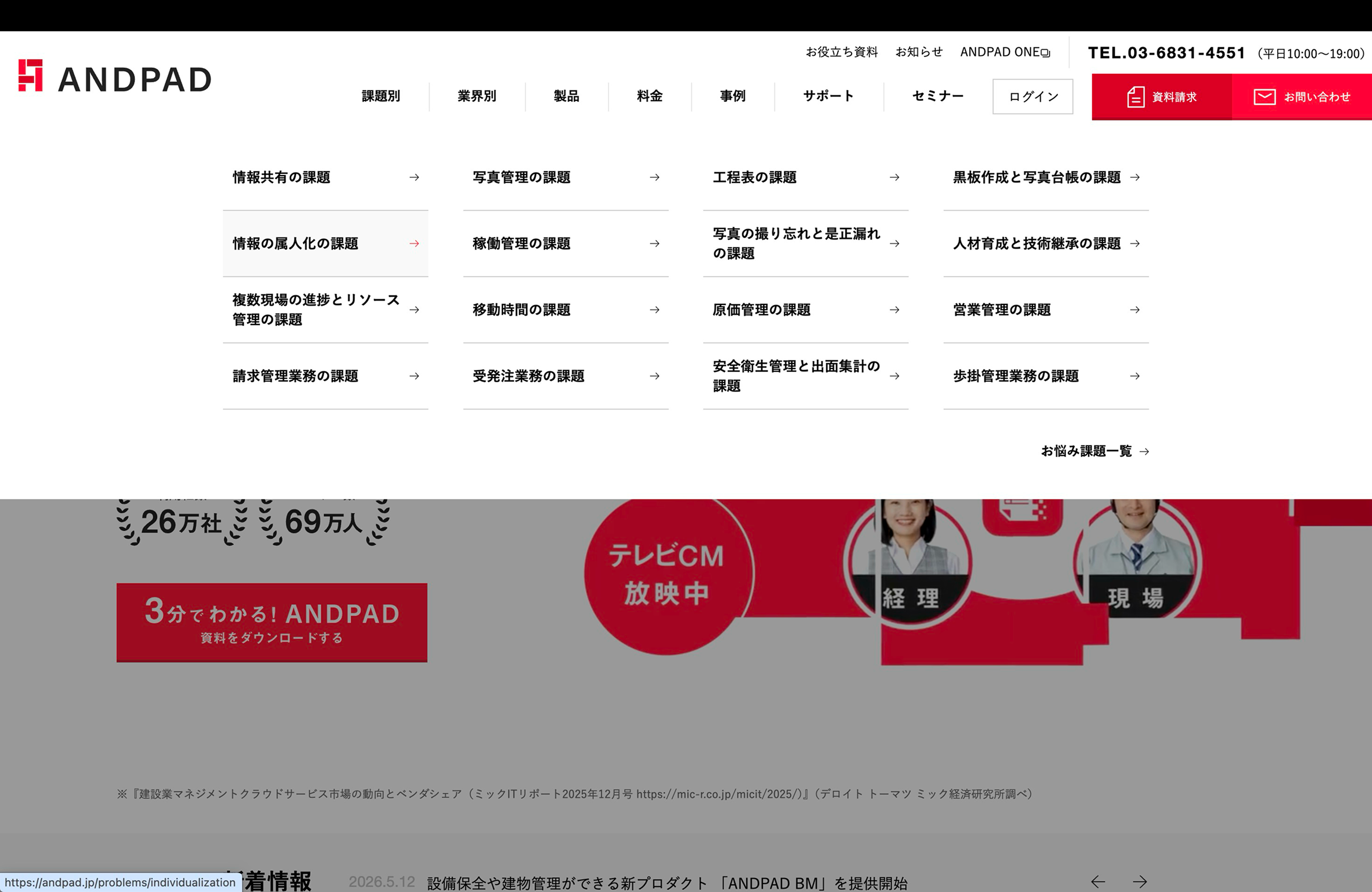Select 受発注業務の課題 menu entry

pyautogui.click(x=566, y=376)
